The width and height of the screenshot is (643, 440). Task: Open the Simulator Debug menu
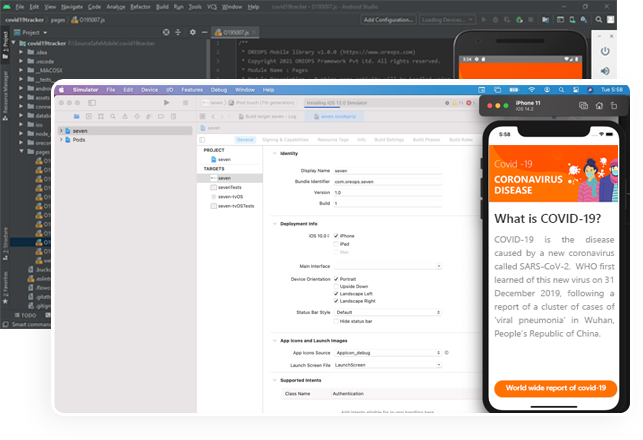coord(219,90)
